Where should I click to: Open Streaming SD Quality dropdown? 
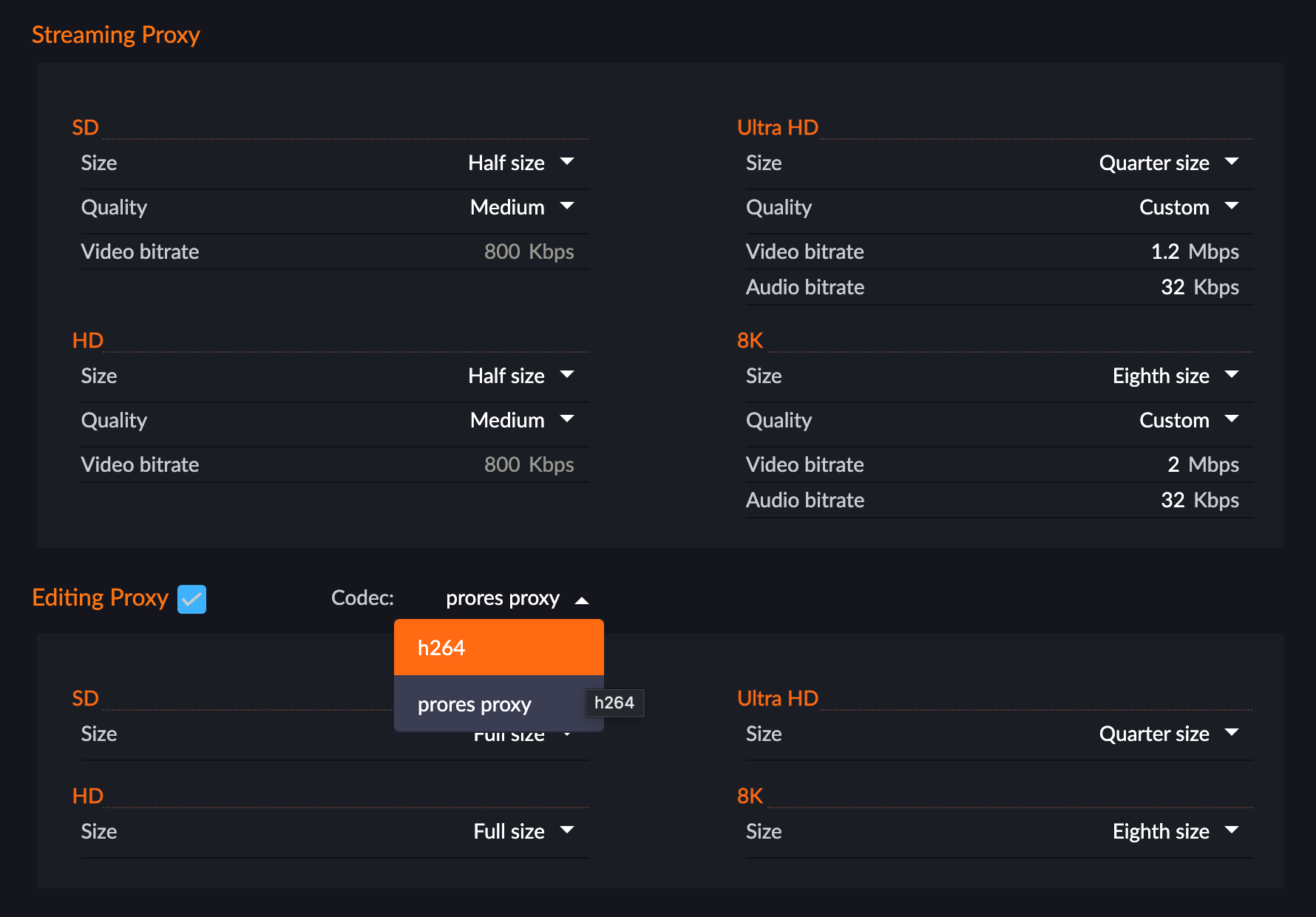pyautogui.click(x=520, y=207)
